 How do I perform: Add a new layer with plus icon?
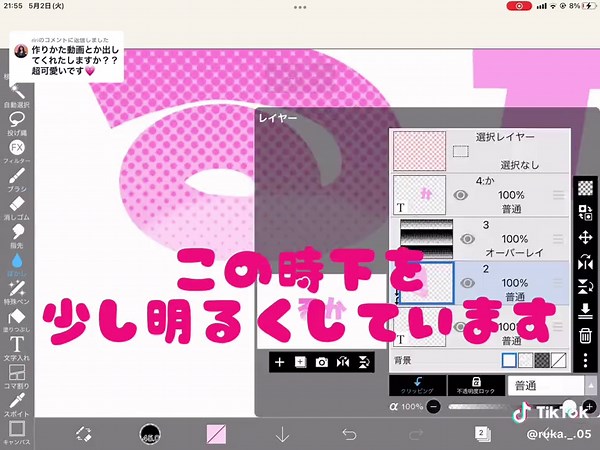click(x=279, y=362)
